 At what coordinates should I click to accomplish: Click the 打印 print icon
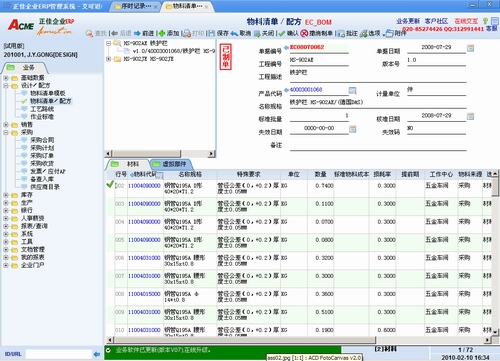pyautogui.click(x=187, y=33)
